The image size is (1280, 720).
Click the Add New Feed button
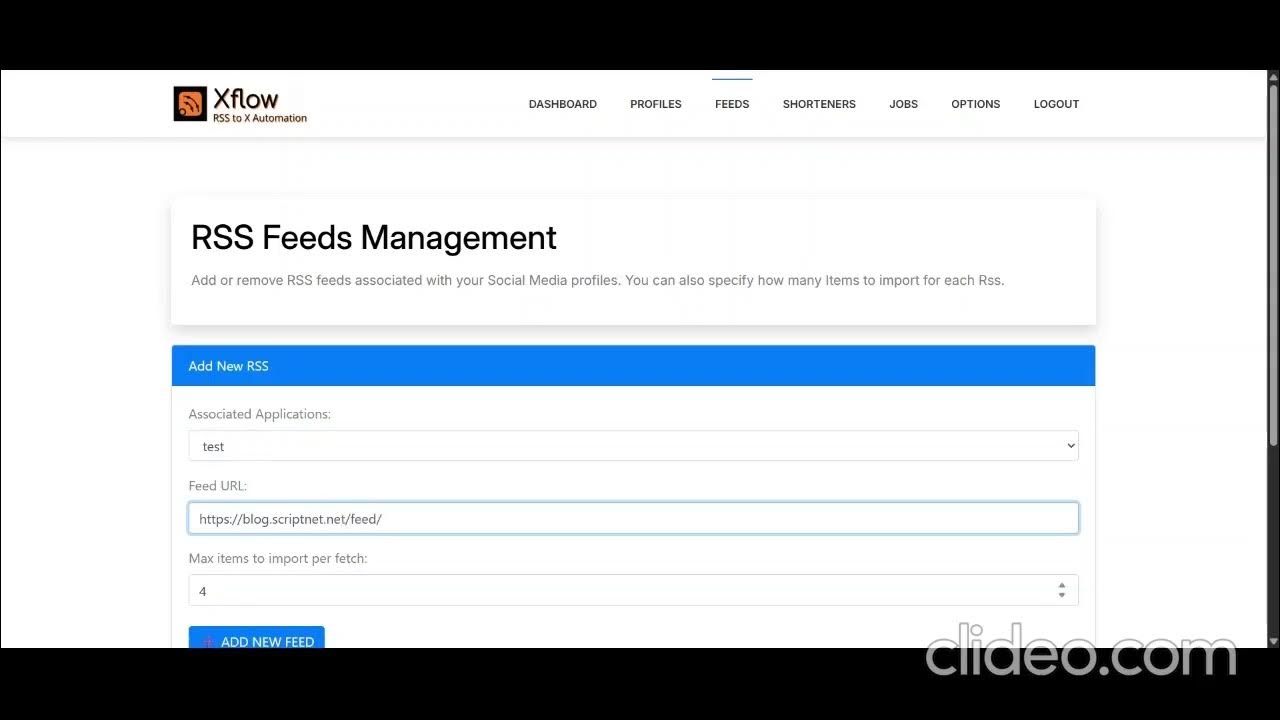tap(257, 638)
